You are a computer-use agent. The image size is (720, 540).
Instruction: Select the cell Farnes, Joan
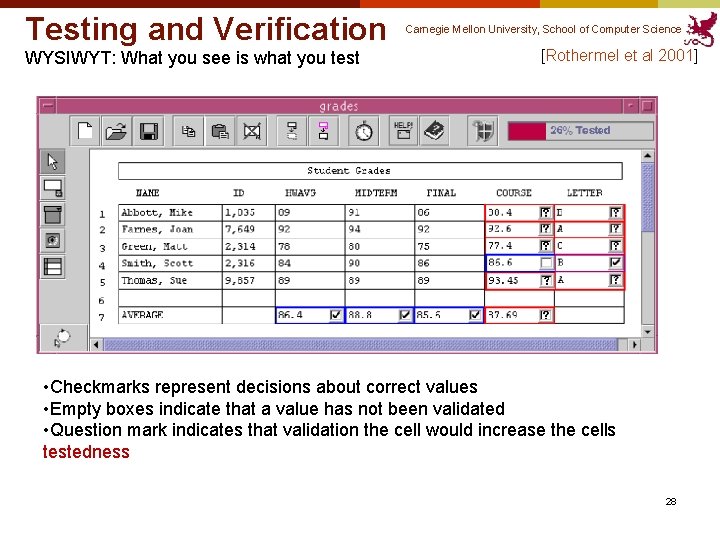tap(170, 229)
